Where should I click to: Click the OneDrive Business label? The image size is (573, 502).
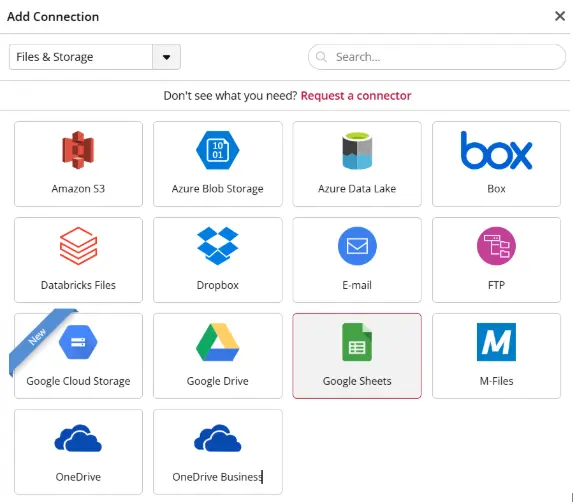217,477
